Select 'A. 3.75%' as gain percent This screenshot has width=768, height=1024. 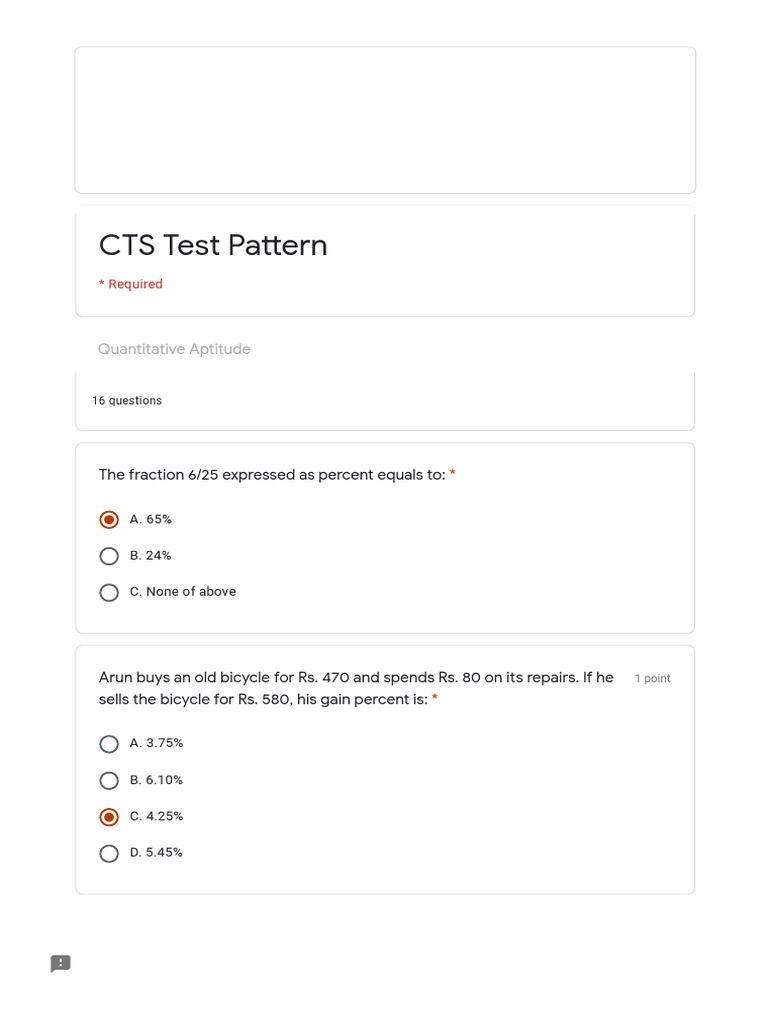point(109,744)
